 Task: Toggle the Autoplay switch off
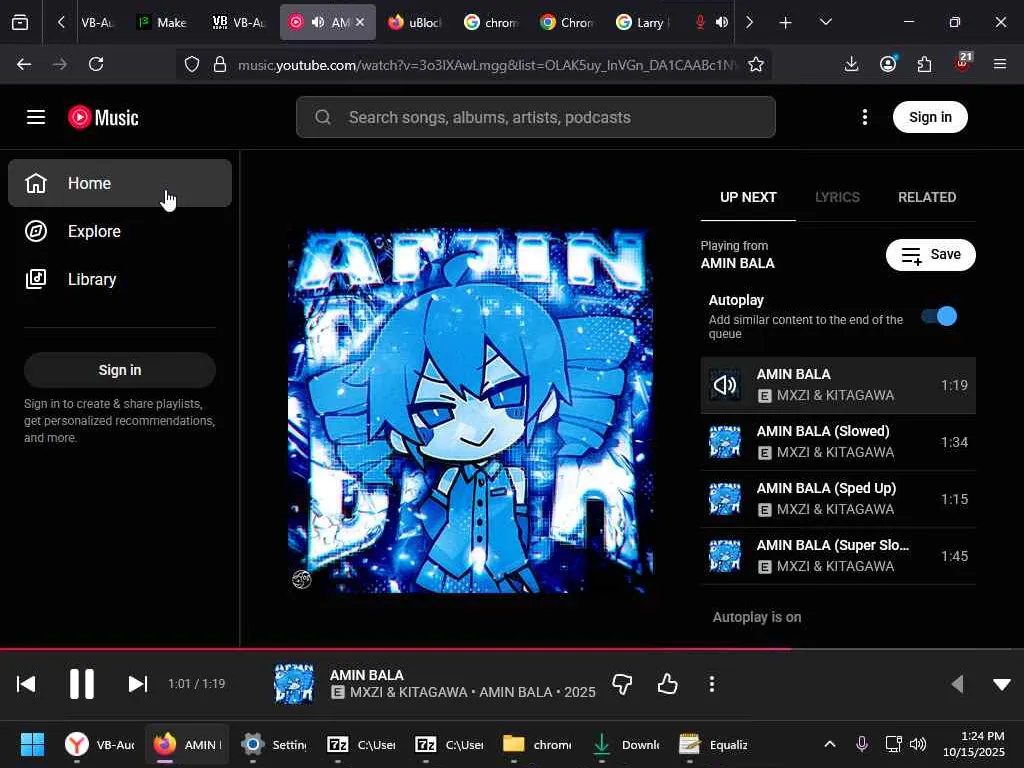939,317
